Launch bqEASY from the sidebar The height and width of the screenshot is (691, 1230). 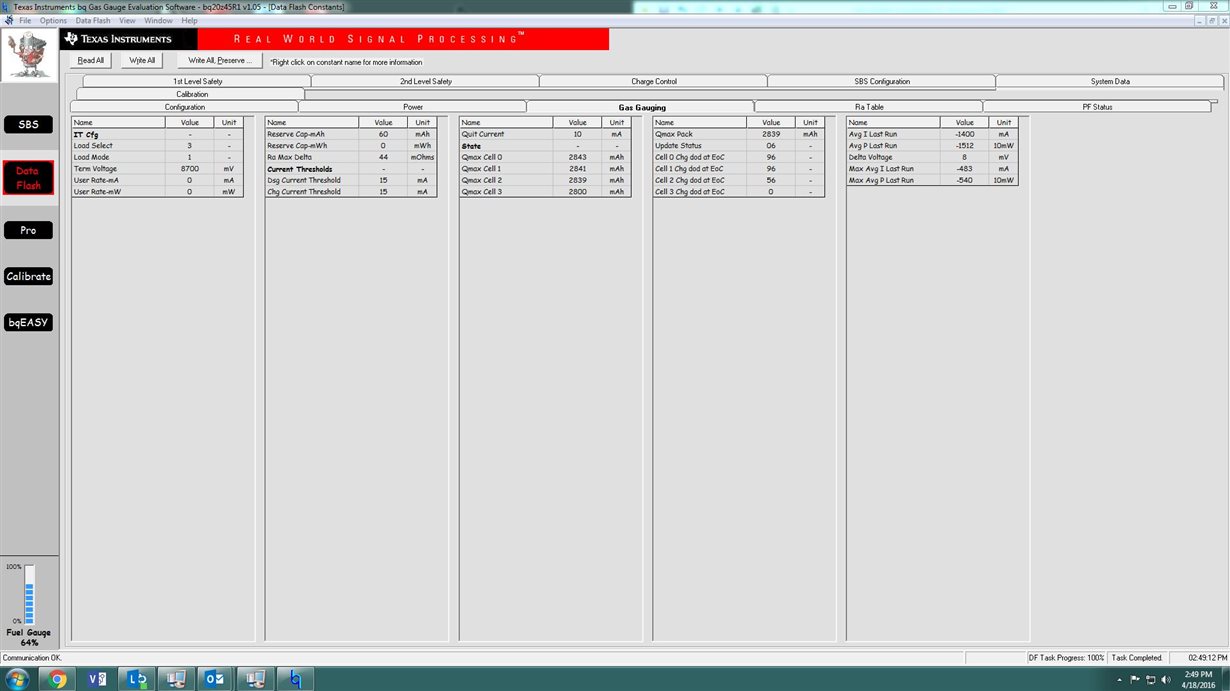[28, 323]
